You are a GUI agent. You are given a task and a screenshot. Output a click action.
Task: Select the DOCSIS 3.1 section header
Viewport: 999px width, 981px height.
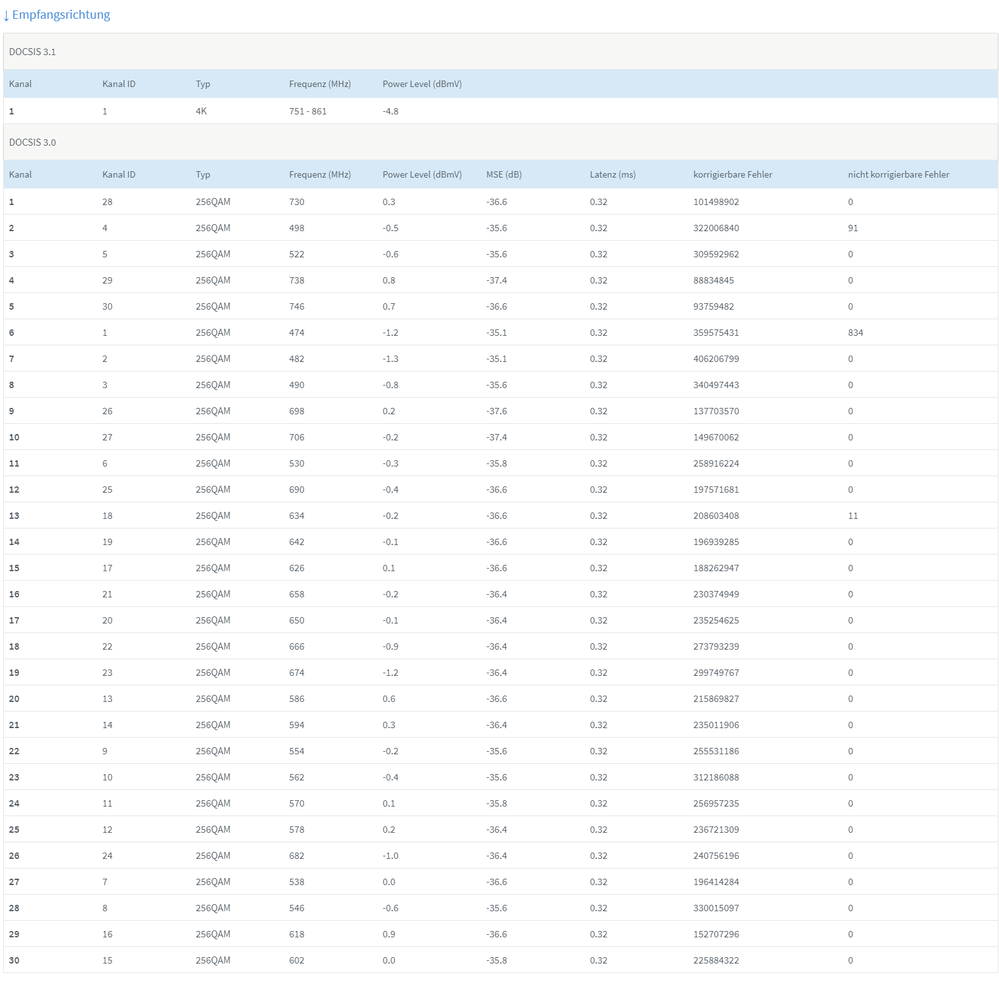point(32,51)
